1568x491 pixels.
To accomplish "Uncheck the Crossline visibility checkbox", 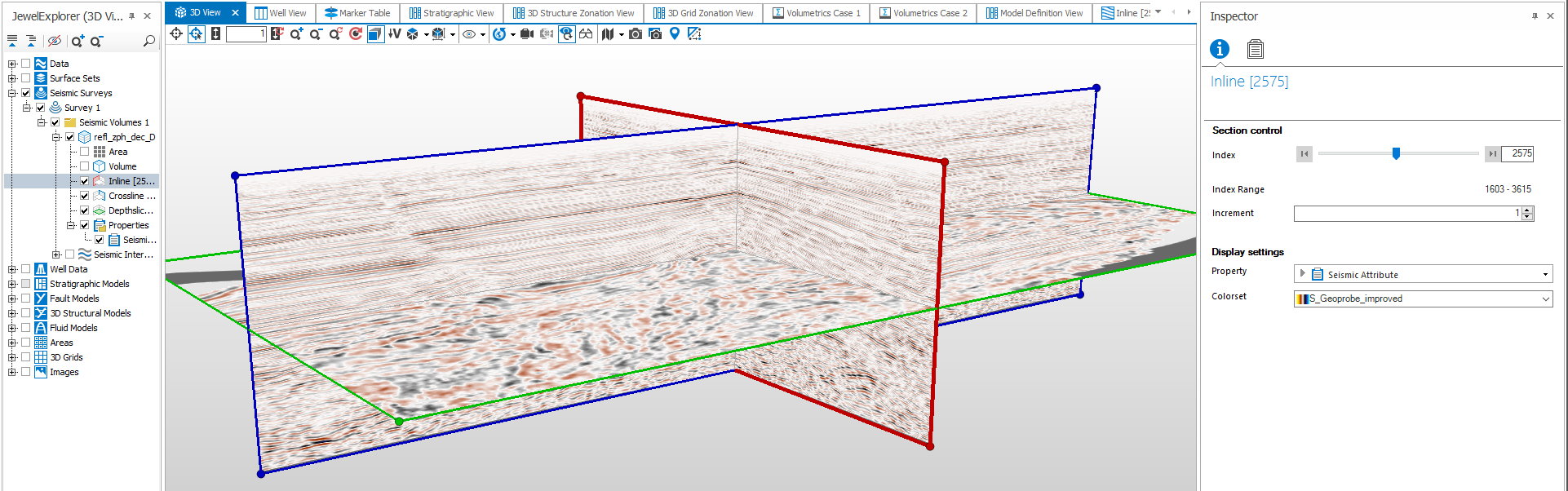I will click(x=85, y=196).
